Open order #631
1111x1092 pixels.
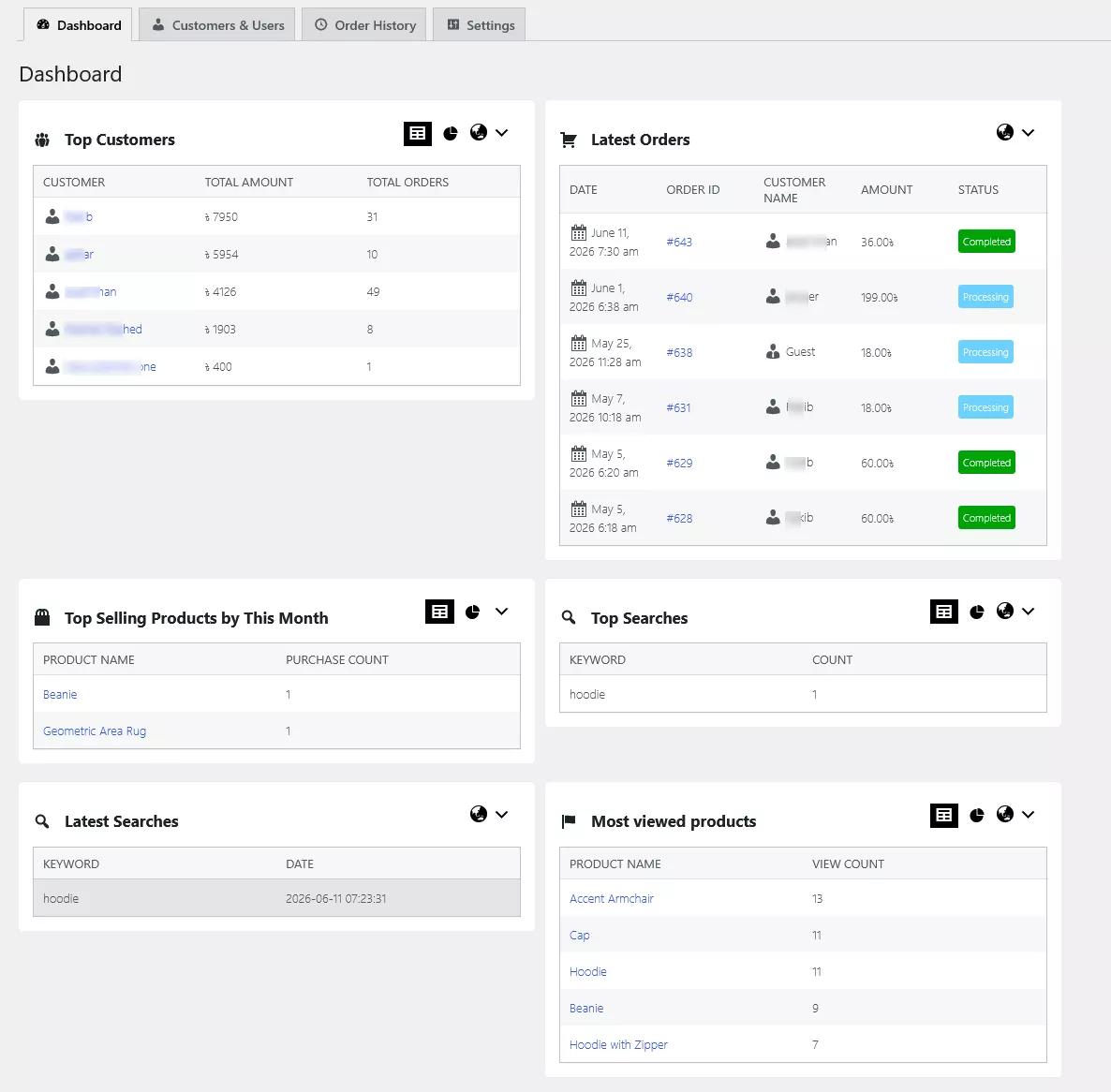click(x=678, y=408)
